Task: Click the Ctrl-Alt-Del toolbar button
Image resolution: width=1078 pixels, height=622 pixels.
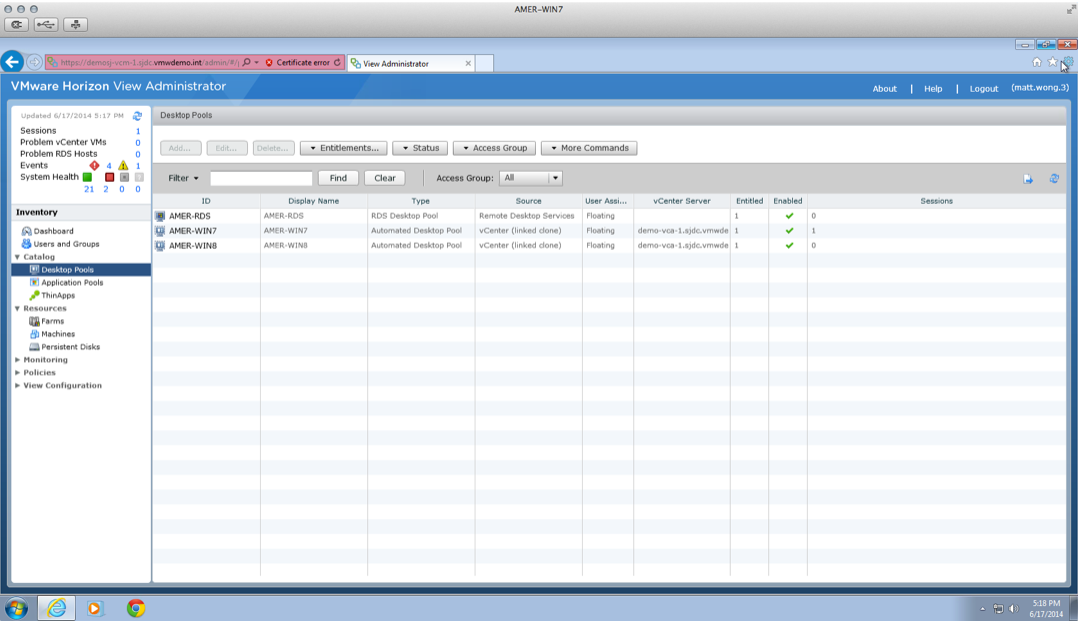Action: [16, 25]
